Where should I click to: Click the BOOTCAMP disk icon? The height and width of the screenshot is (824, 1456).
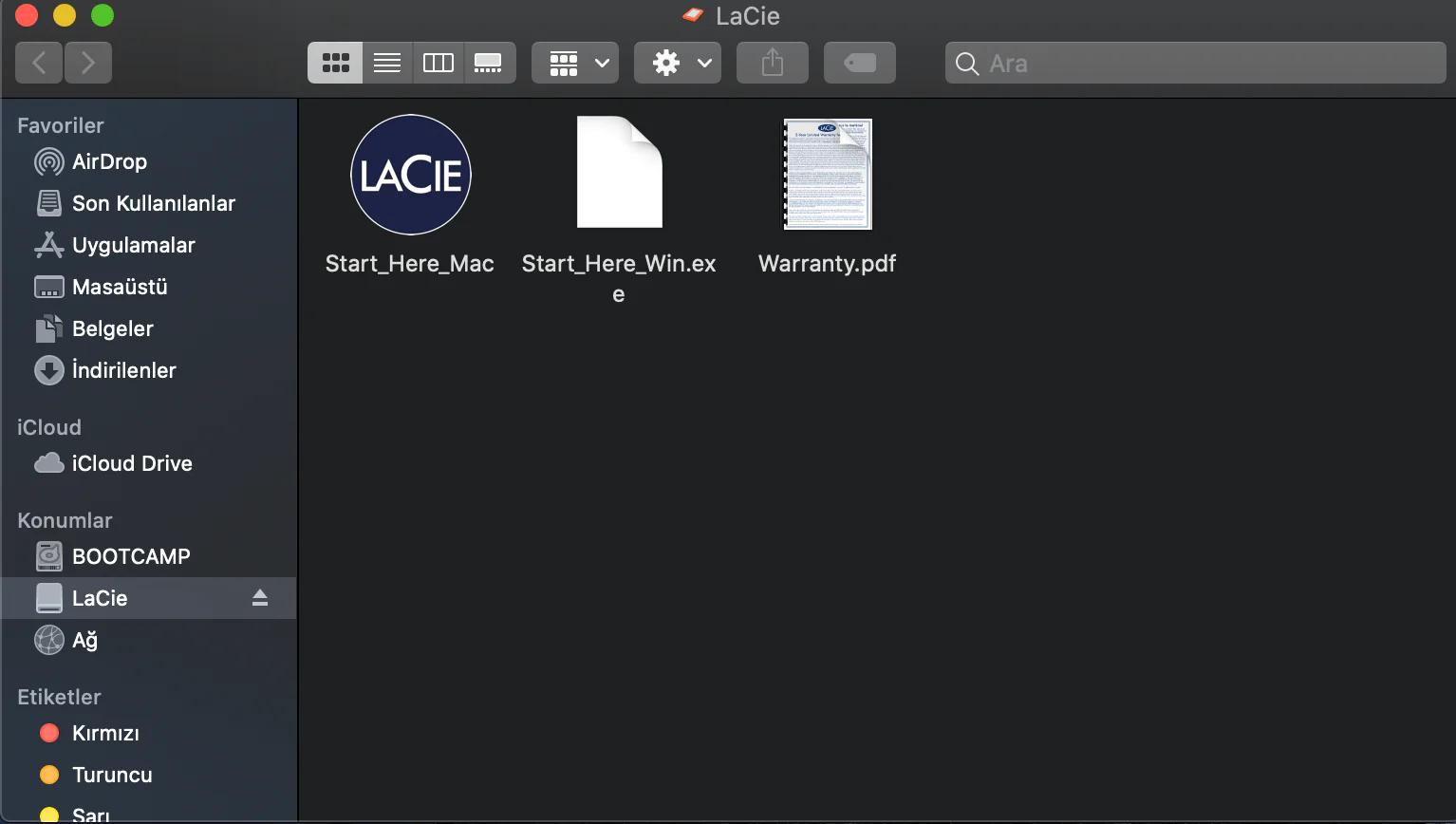click(49, 556)
